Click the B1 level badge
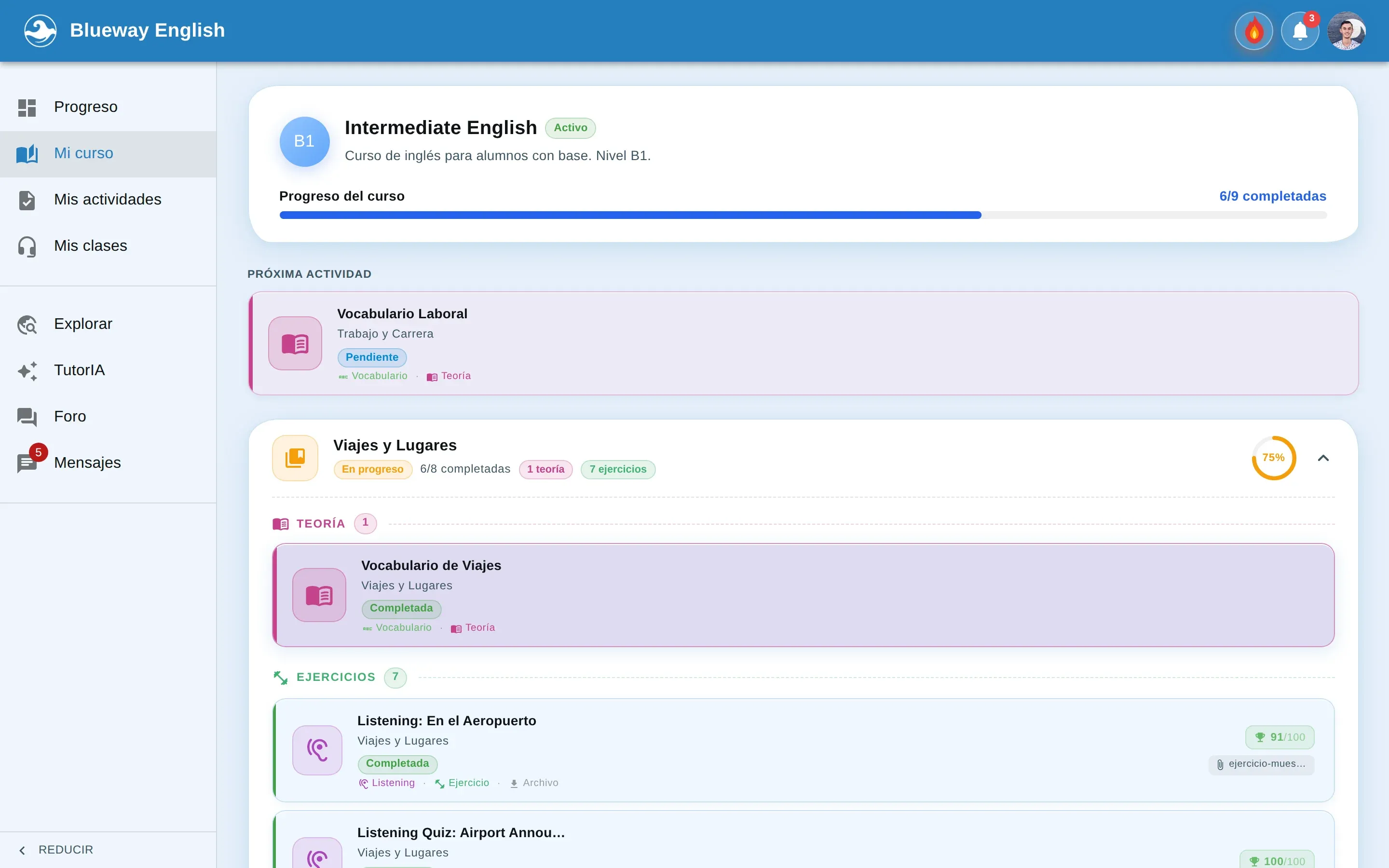 304,141
